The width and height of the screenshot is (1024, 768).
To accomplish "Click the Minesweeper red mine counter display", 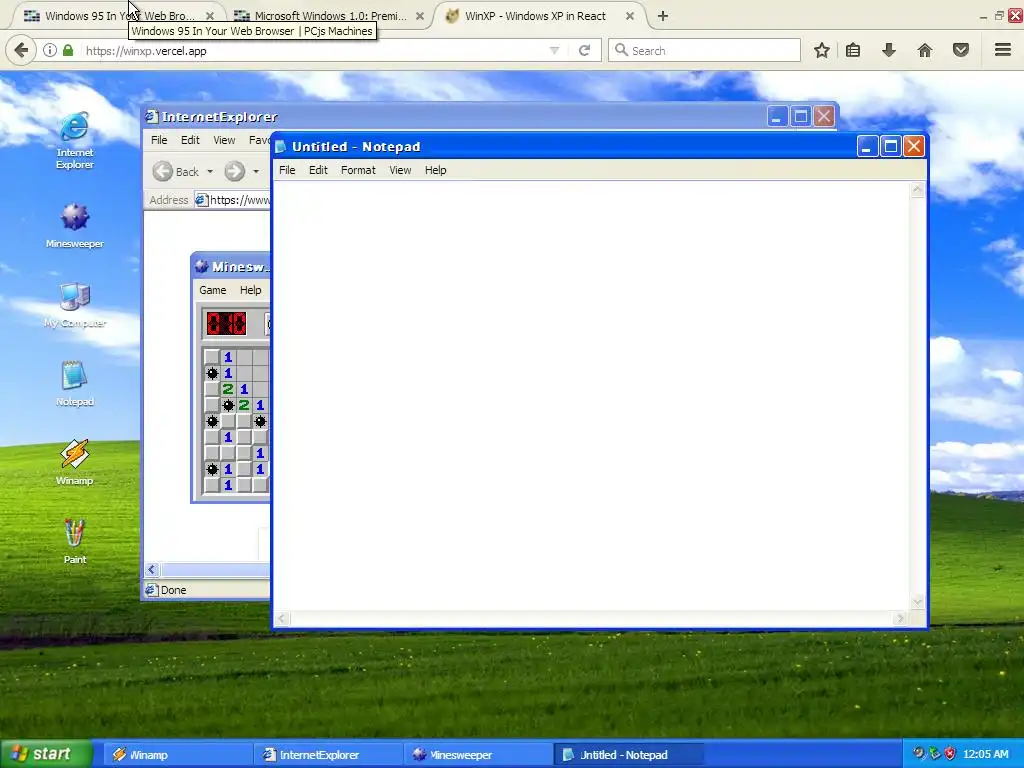I will [x=227, y=323].
